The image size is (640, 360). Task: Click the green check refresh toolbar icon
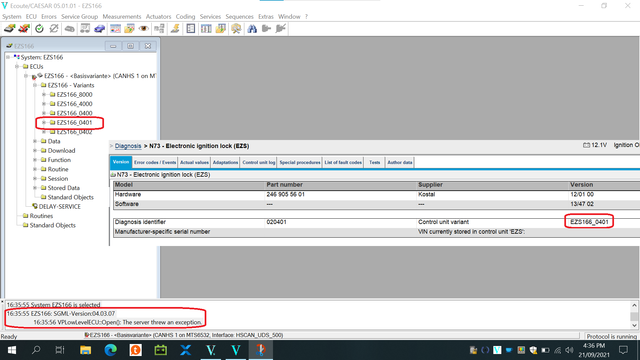tap(39, 29)
